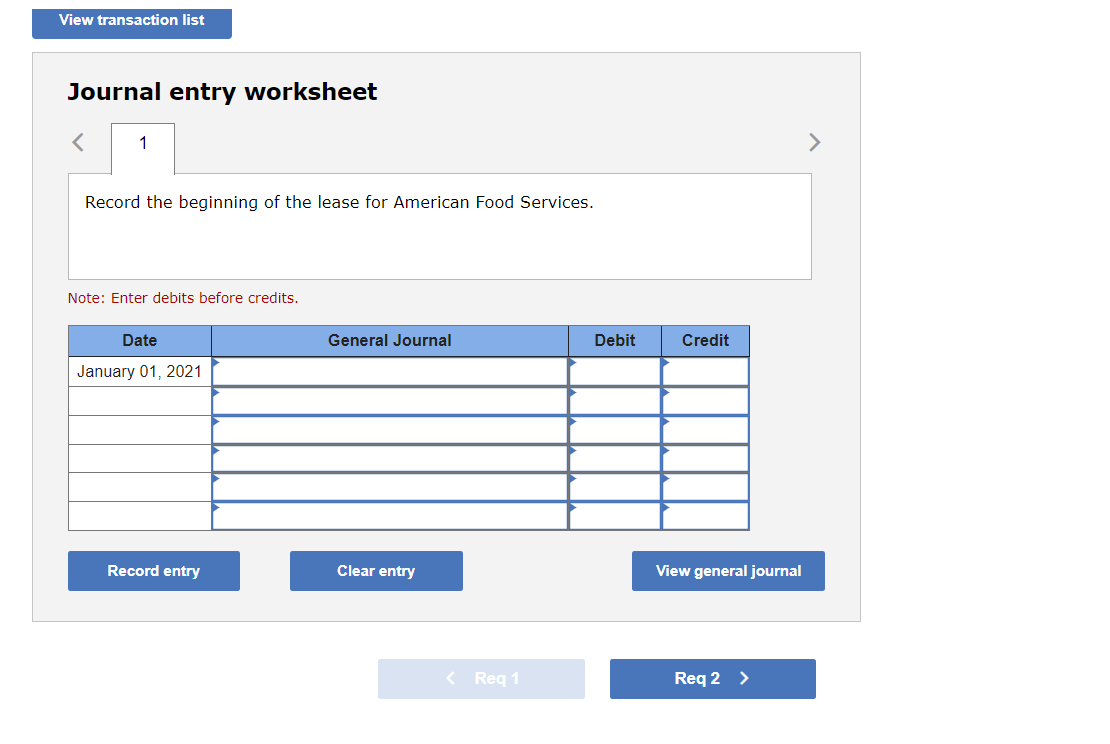The image size is (1110, 744).
Task: Open the account dropdown in the first journal row
Action: point(390,371)
